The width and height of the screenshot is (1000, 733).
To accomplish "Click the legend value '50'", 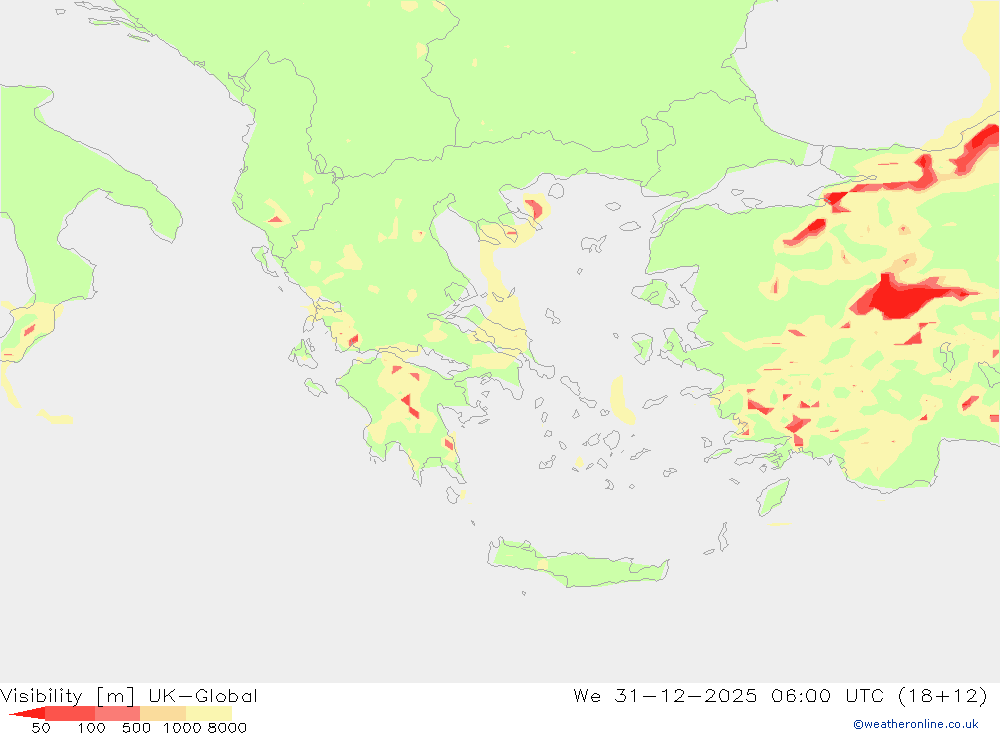I will click(x=41, y=728).
